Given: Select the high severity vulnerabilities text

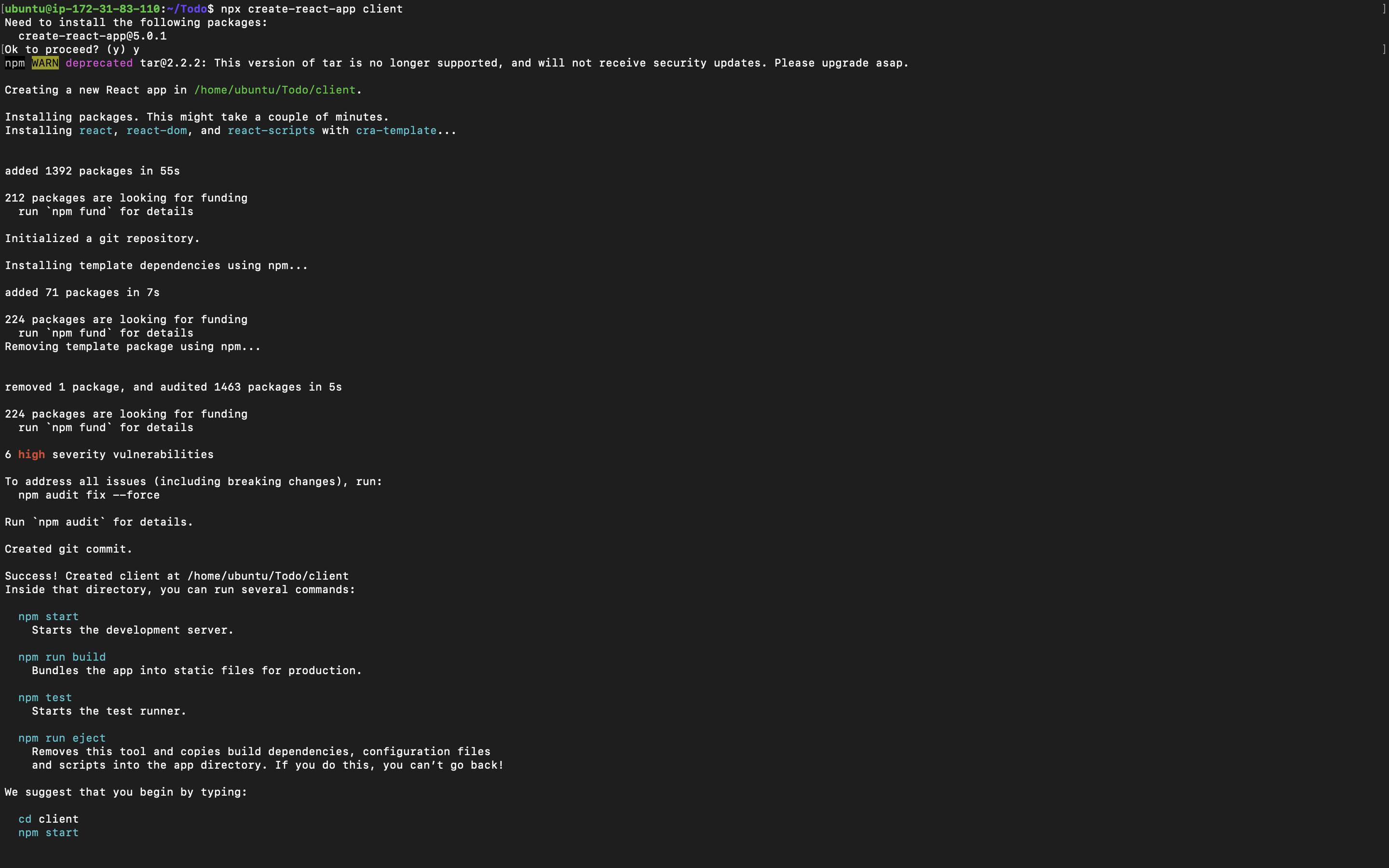Looking at the screenshot, I should [109, 454].
